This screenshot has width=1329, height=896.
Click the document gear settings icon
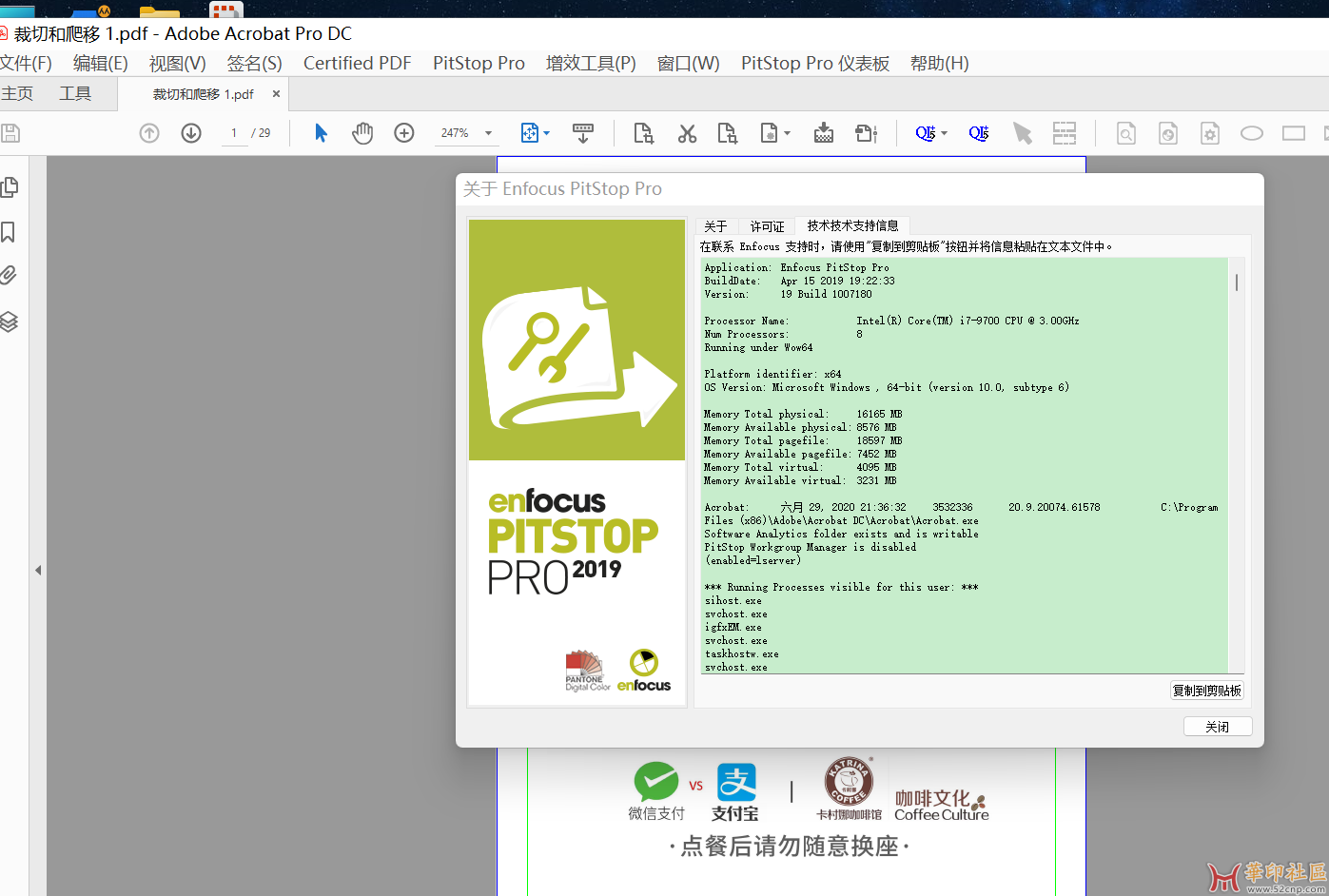click(x=1210, y=133)
